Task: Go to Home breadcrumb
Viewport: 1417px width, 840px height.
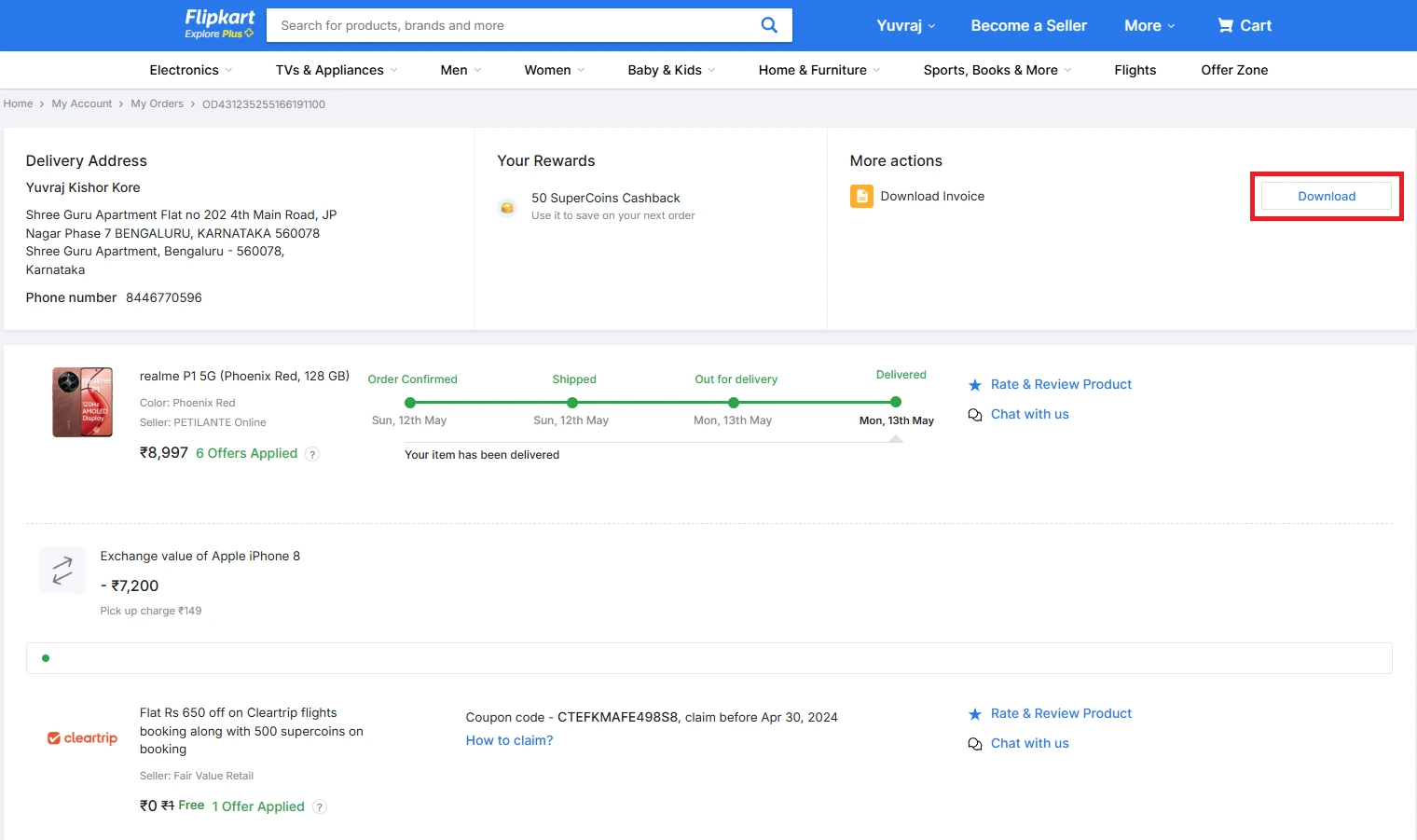Action: click(18, 103)
